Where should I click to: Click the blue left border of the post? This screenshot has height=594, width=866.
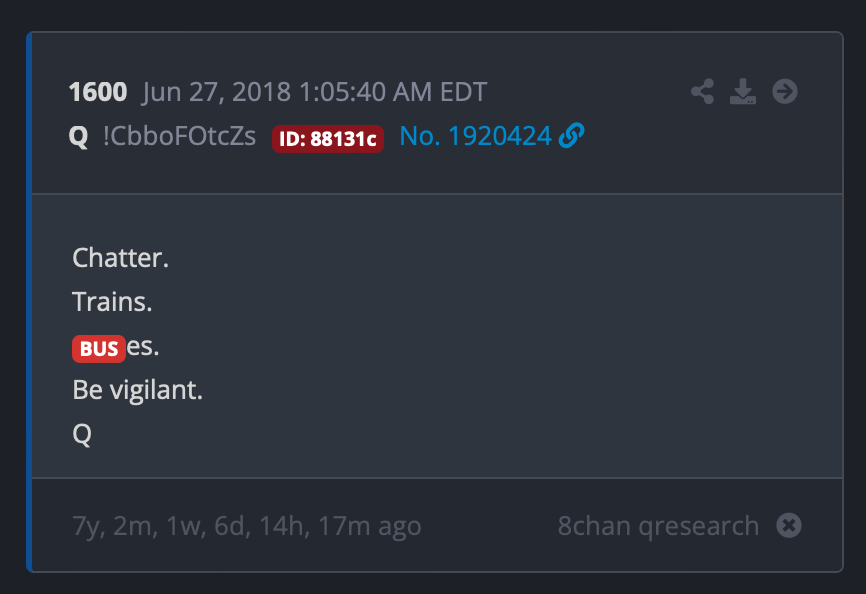[29, 301]
